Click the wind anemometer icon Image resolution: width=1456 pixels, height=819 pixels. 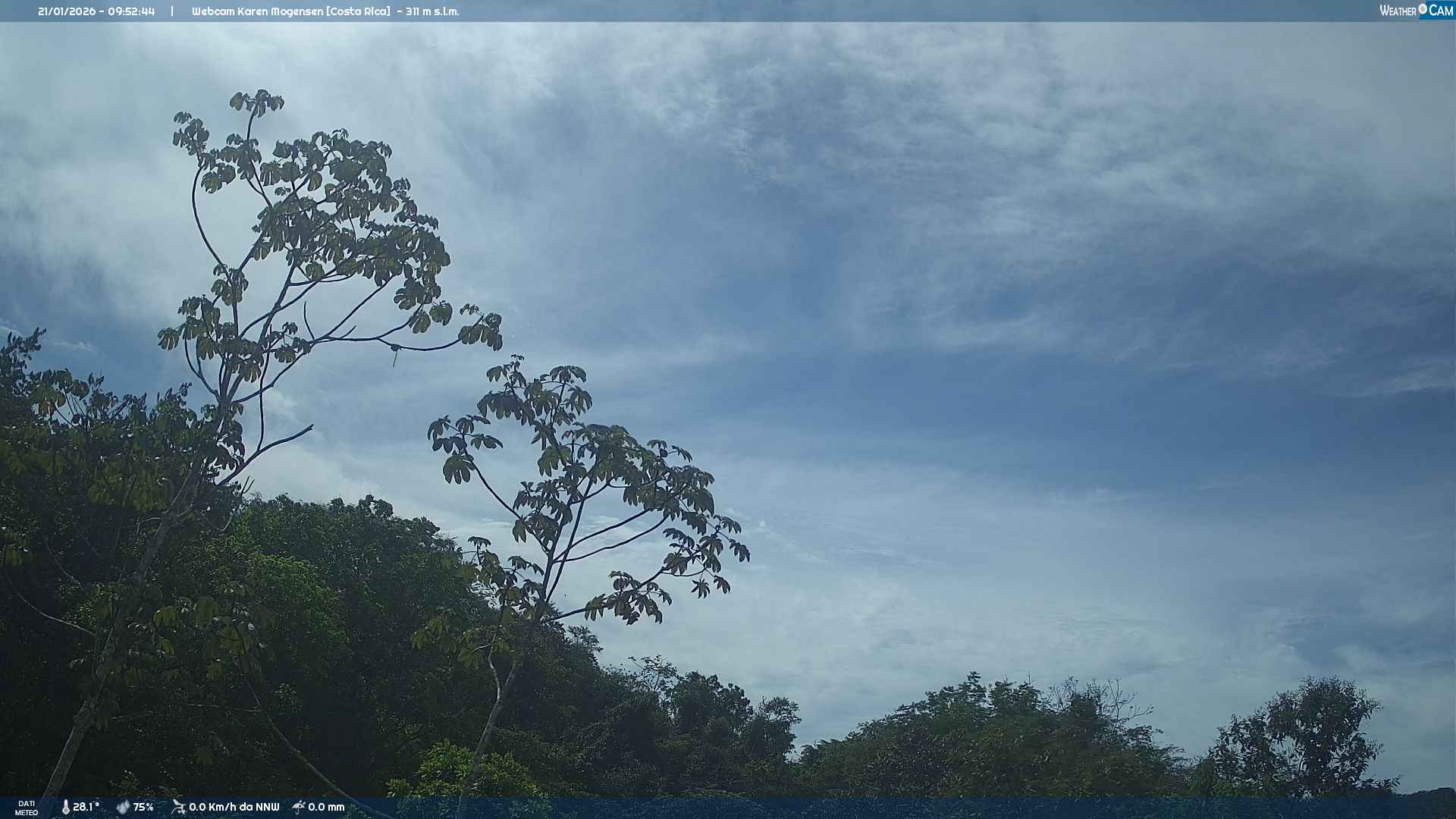click(178, 807)
